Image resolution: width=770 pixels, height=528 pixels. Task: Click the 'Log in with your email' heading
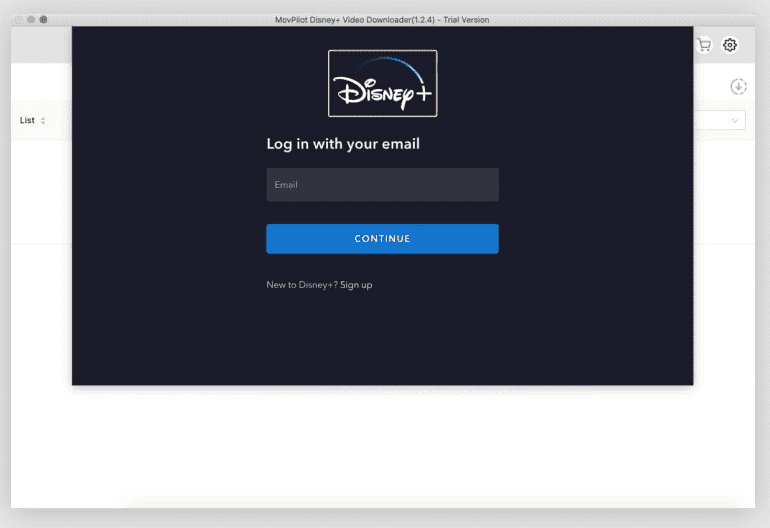click(x=343, y=144)
